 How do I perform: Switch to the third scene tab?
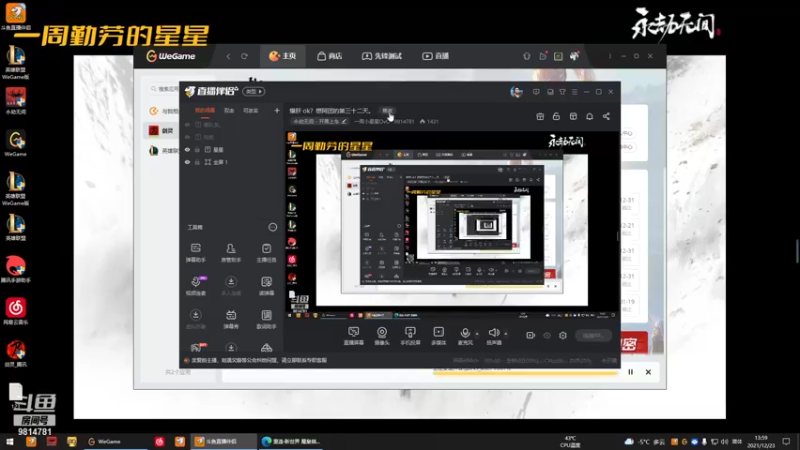(251, 110)
